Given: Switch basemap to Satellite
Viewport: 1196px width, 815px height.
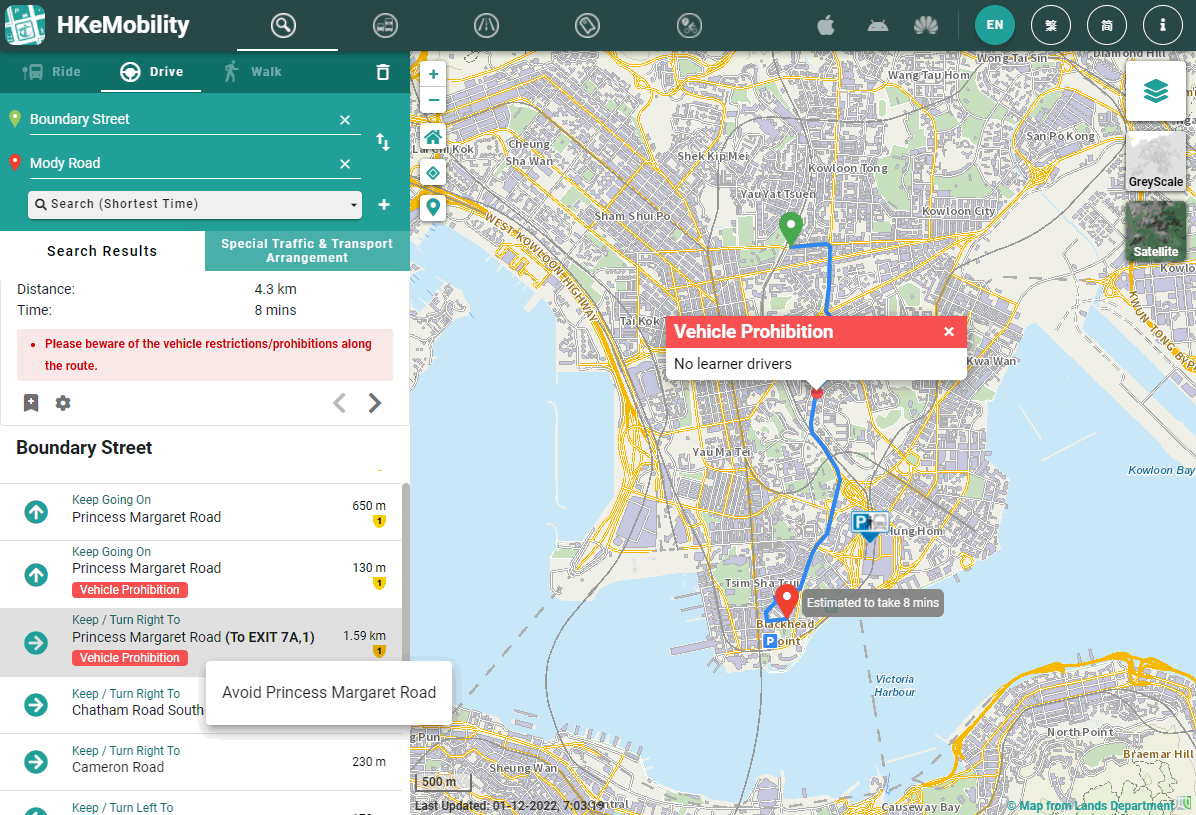Looking at the screenshot, I should (x=1156, y=231).
